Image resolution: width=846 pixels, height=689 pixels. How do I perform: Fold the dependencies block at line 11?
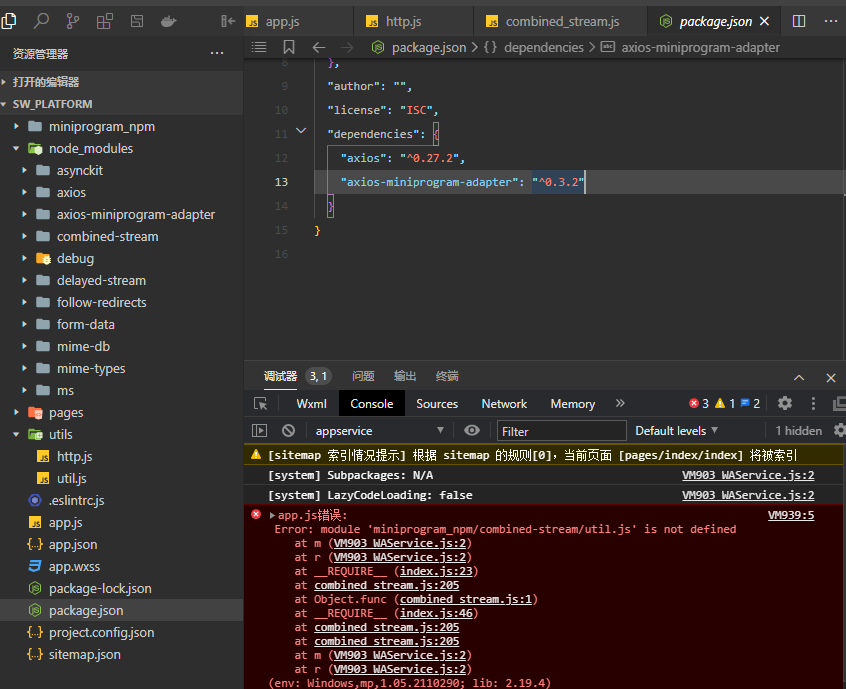pos(301,131)
